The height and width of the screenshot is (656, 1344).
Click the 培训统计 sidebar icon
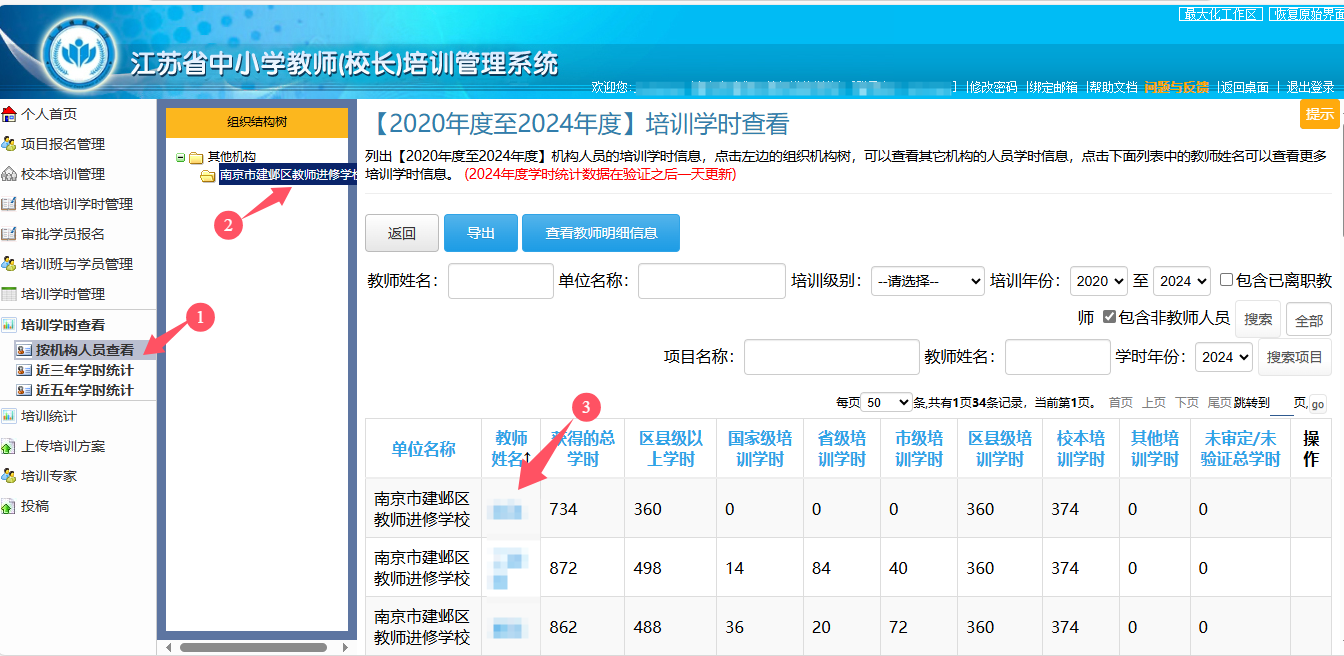point(10,416)
